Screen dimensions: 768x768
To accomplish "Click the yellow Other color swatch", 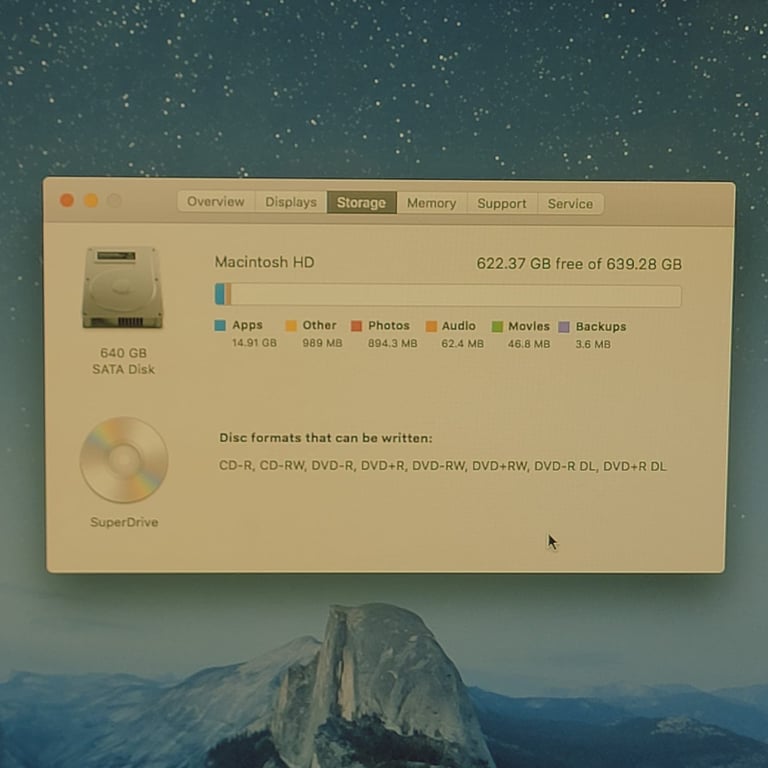I will point(291,326).
